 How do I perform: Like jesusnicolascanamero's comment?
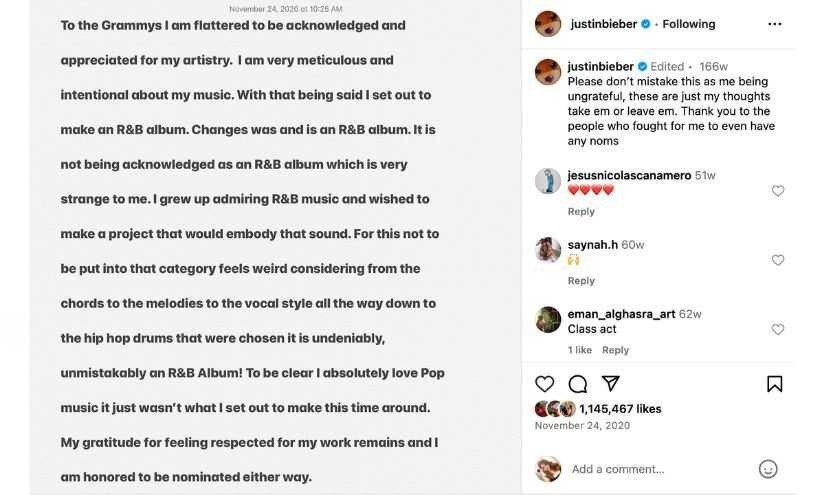click(x=778, y=191)
